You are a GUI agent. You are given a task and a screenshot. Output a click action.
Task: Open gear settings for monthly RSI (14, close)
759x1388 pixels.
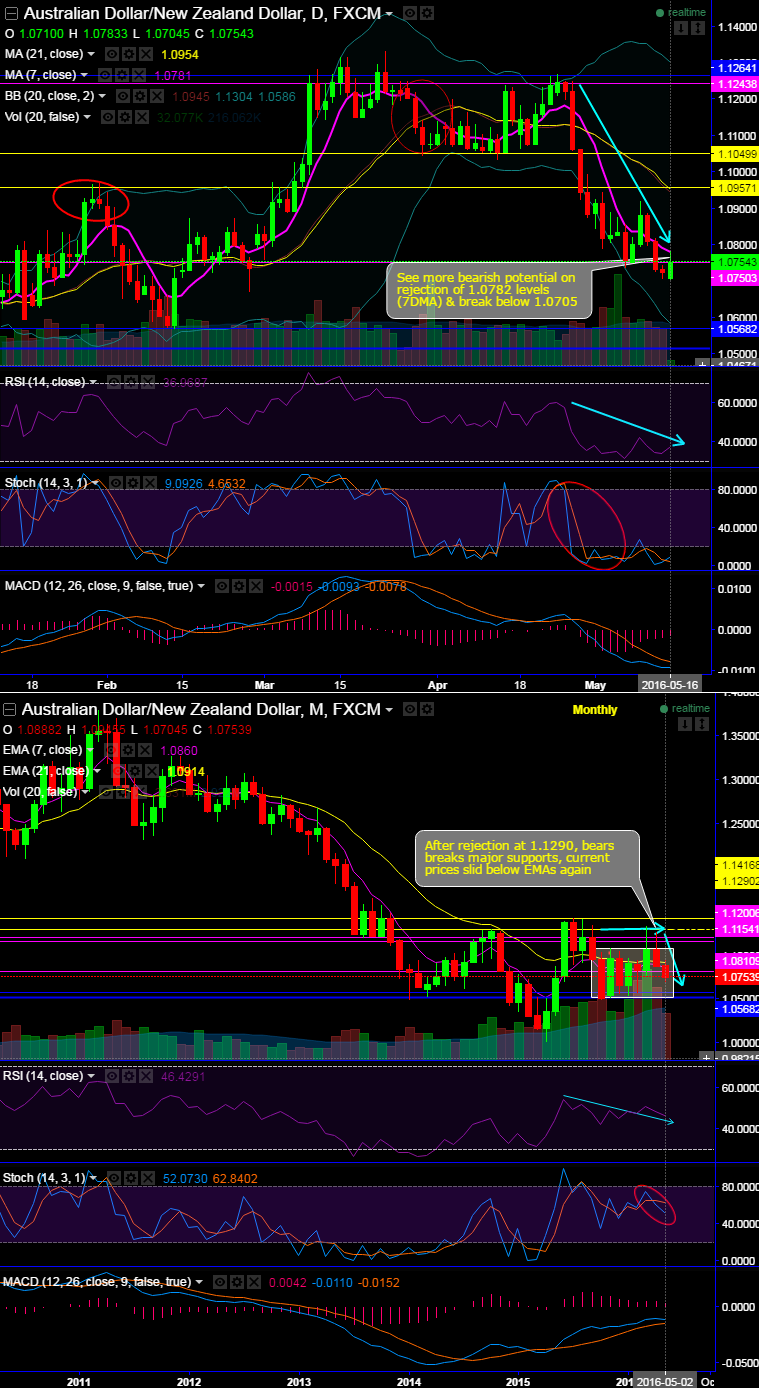pos(129,1076)
